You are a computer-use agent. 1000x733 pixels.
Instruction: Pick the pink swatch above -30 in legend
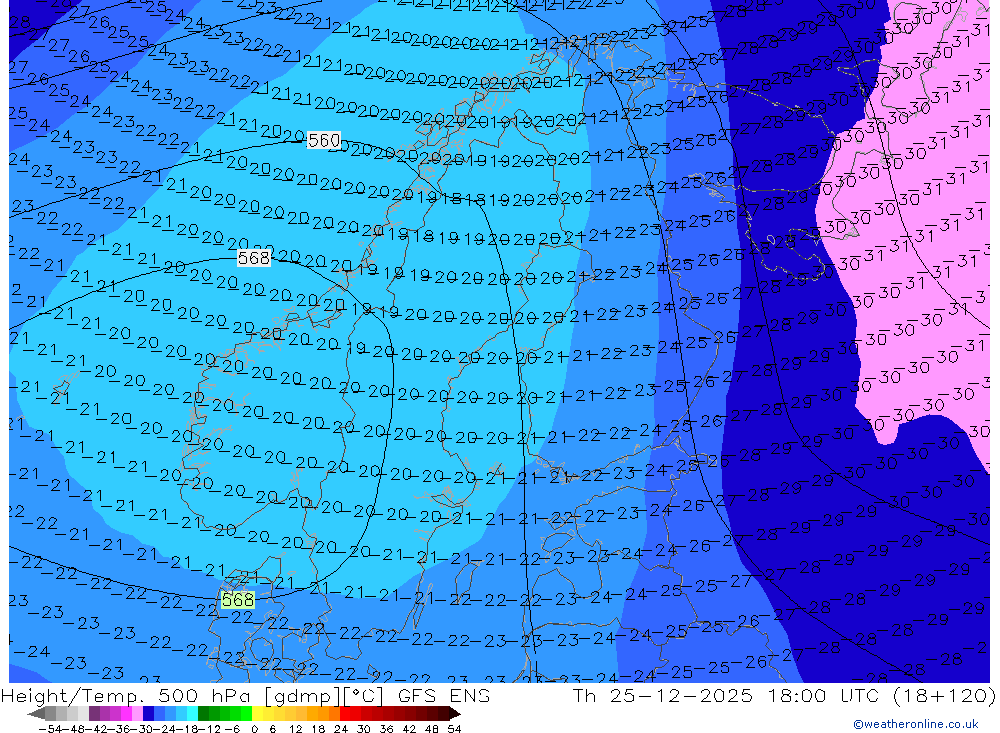[137, 713]
